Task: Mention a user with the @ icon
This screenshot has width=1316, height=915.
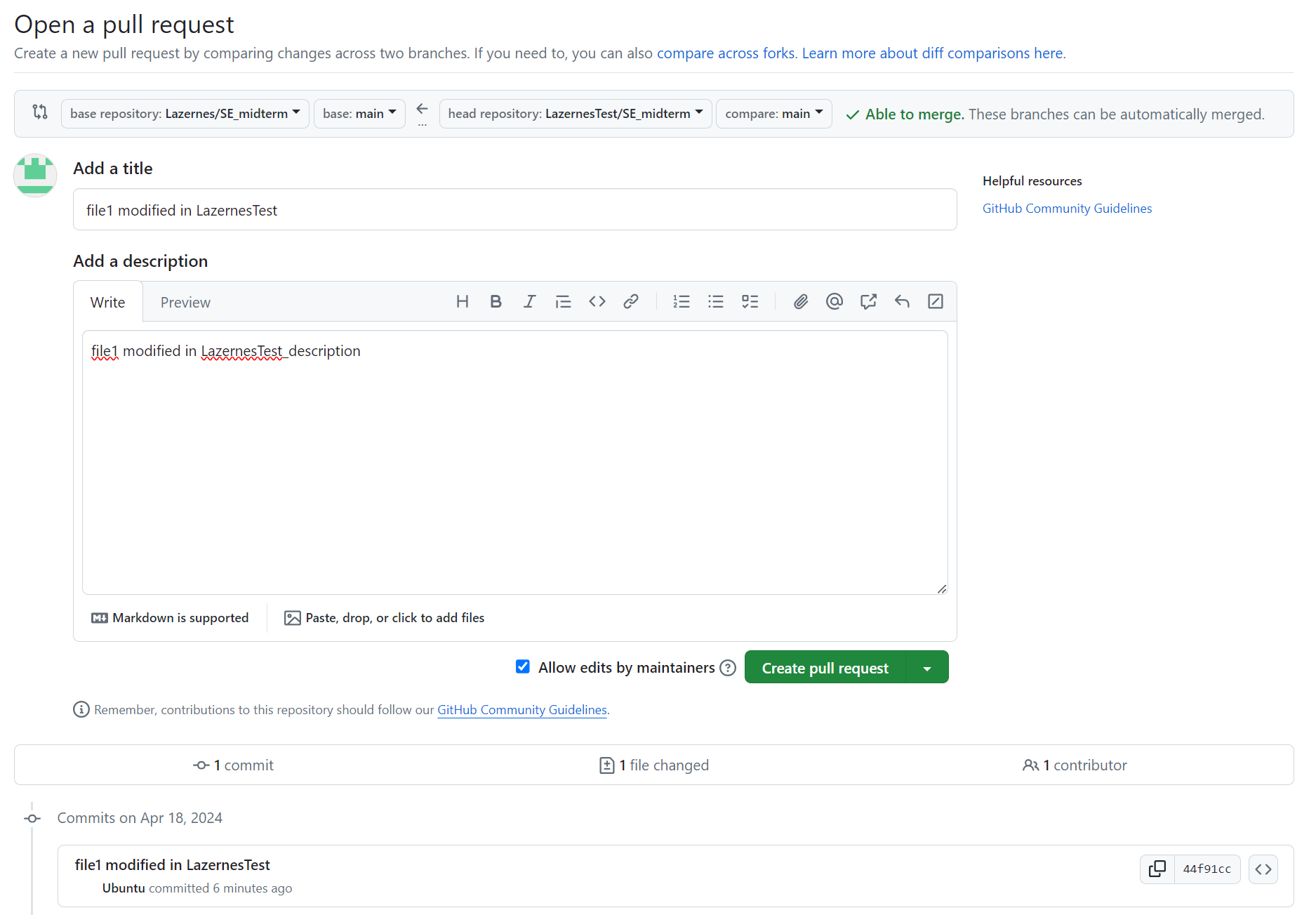Action: pyautogui.click(x=834, y=302)
